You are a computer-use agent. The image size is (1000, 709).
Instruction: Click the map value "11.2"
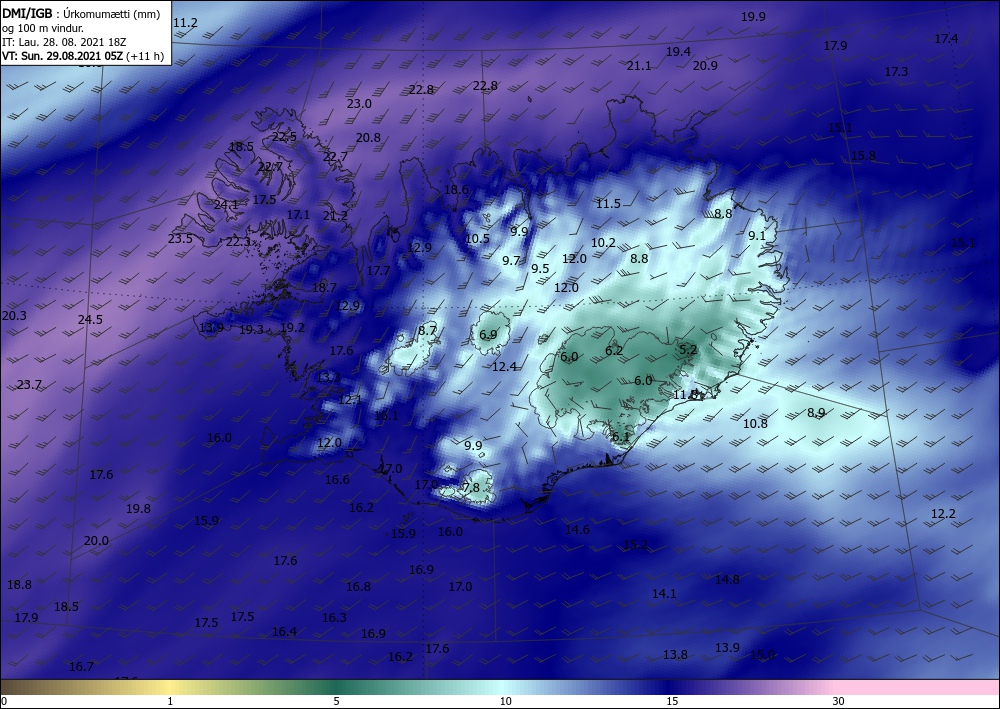point(186,23)
